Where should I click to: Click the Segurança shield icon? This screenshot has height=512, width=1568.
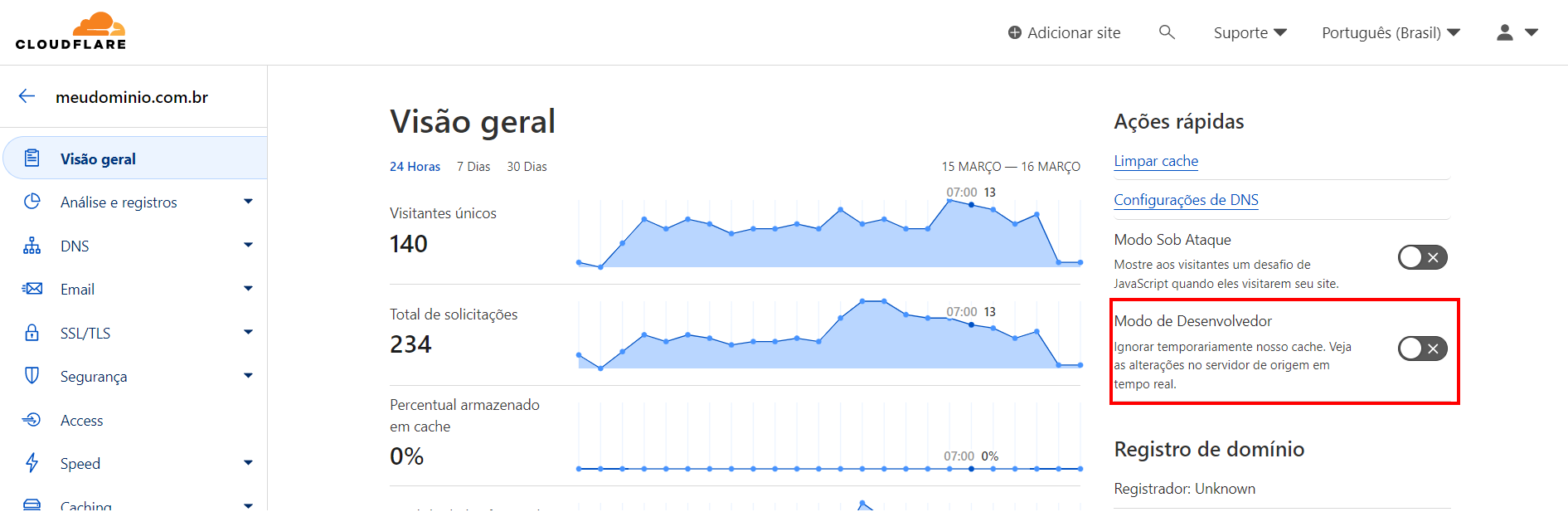click(x=32, y=375)
